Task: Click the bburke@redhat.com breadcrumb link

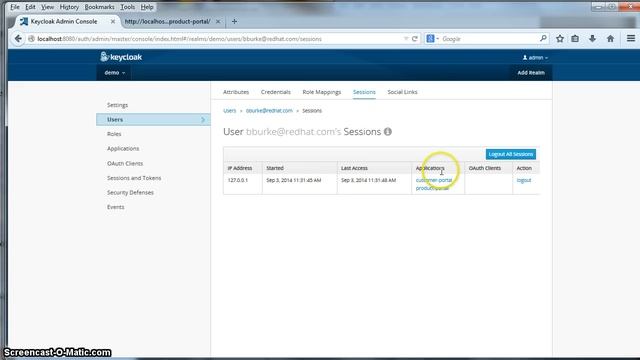Action: point(269,111)
